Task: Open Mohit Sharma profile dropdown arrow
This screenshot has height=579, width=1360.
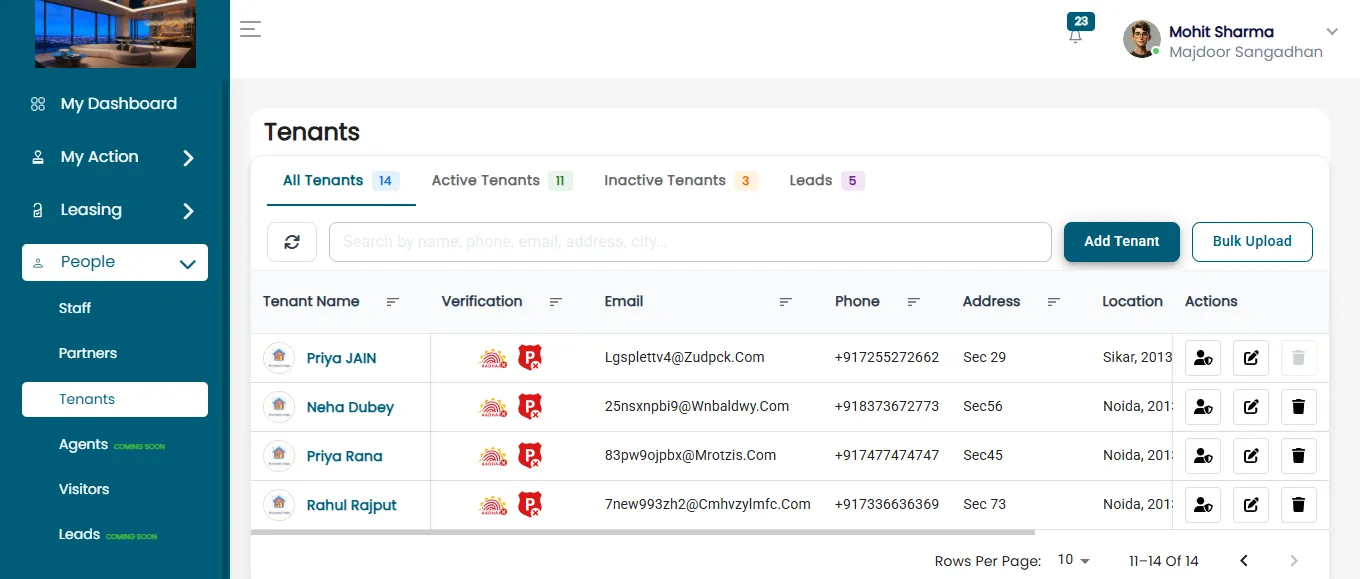Action: (x=1332, y=32)
